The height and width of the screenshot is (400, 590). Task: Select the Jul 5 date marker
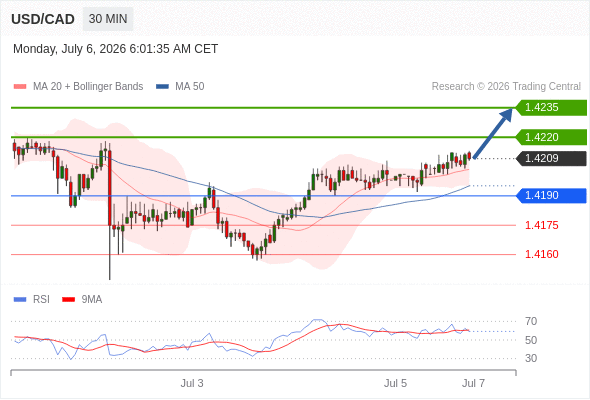tap(395, 383)
